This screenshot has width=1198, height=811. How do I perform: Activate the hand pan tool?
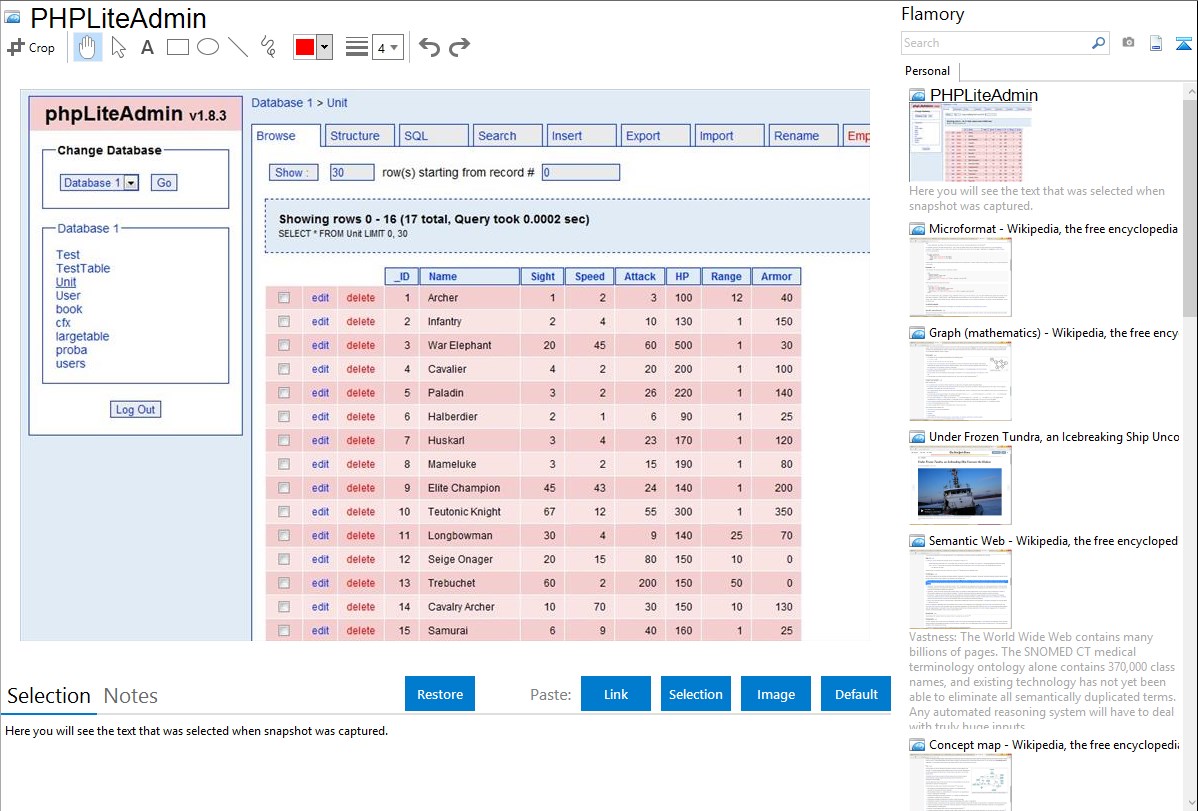88,47
